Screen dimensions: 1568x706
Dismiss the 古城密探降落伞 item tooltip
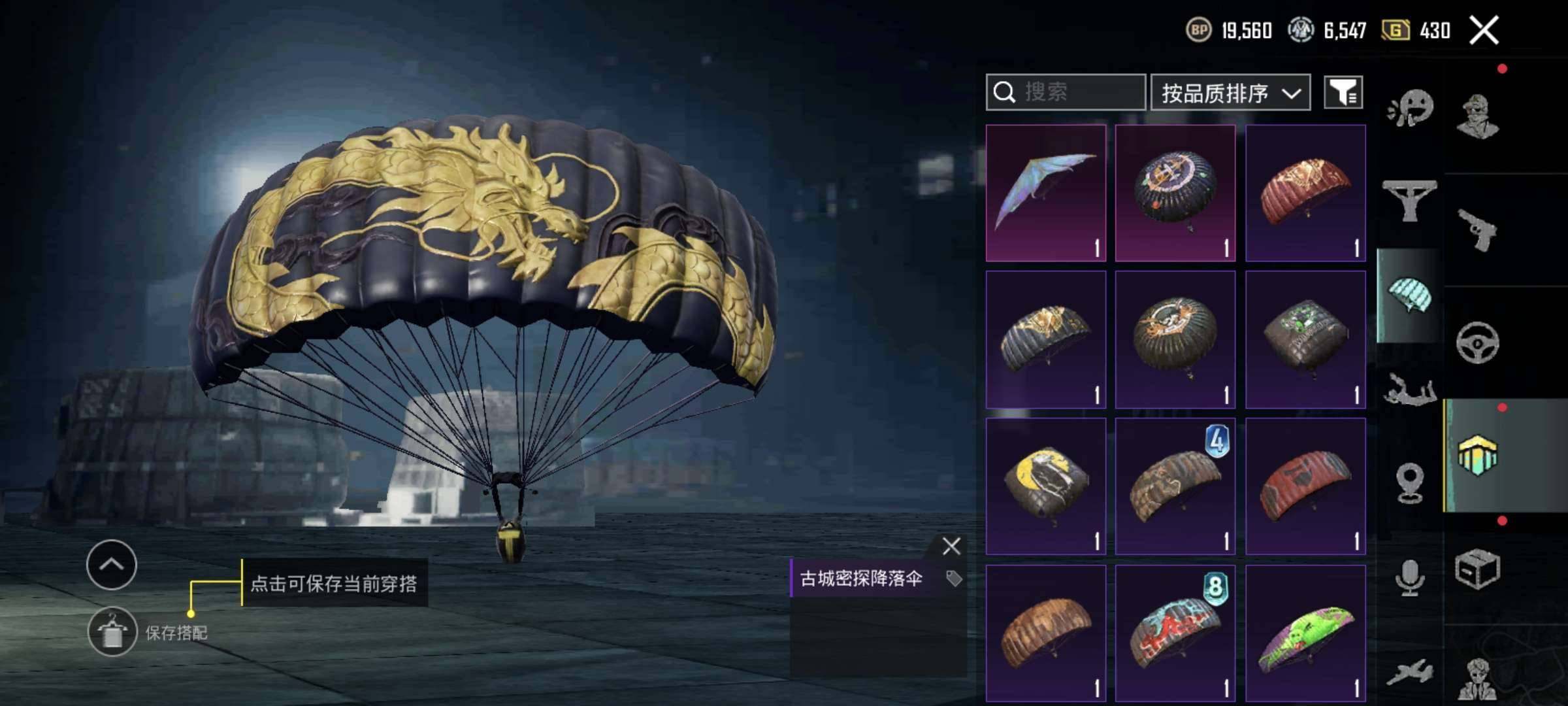(951, 546)
